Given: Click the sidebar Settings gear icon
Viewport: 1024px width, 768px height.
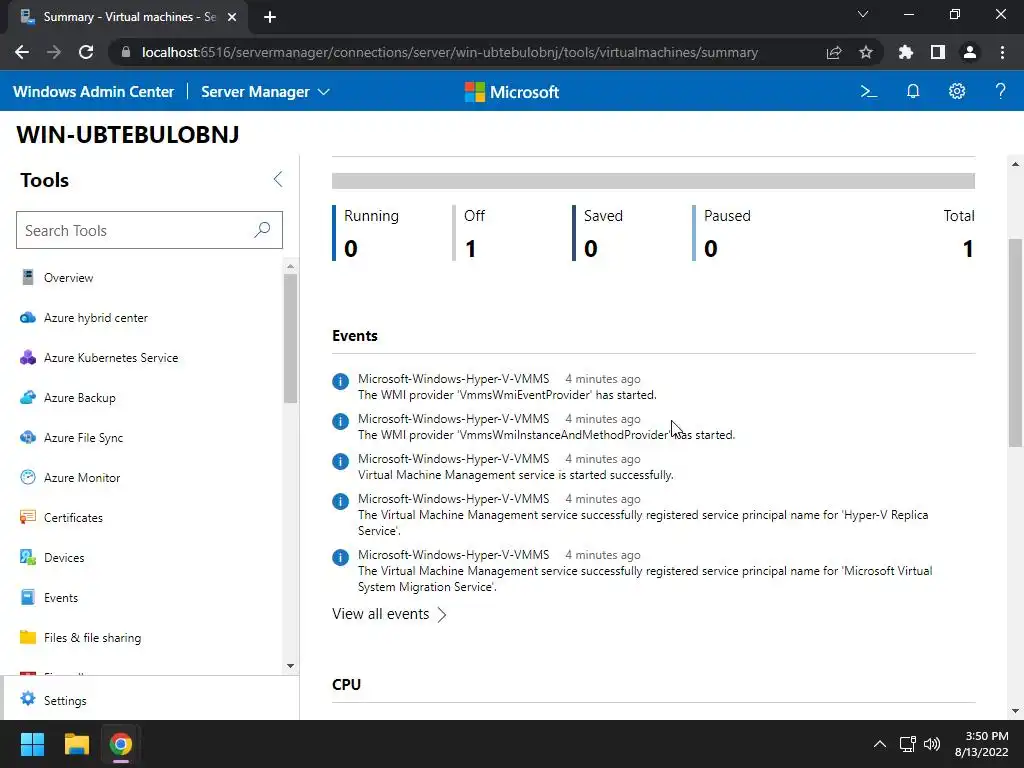Looking at the screenshot, I should (x=27, y=699).
